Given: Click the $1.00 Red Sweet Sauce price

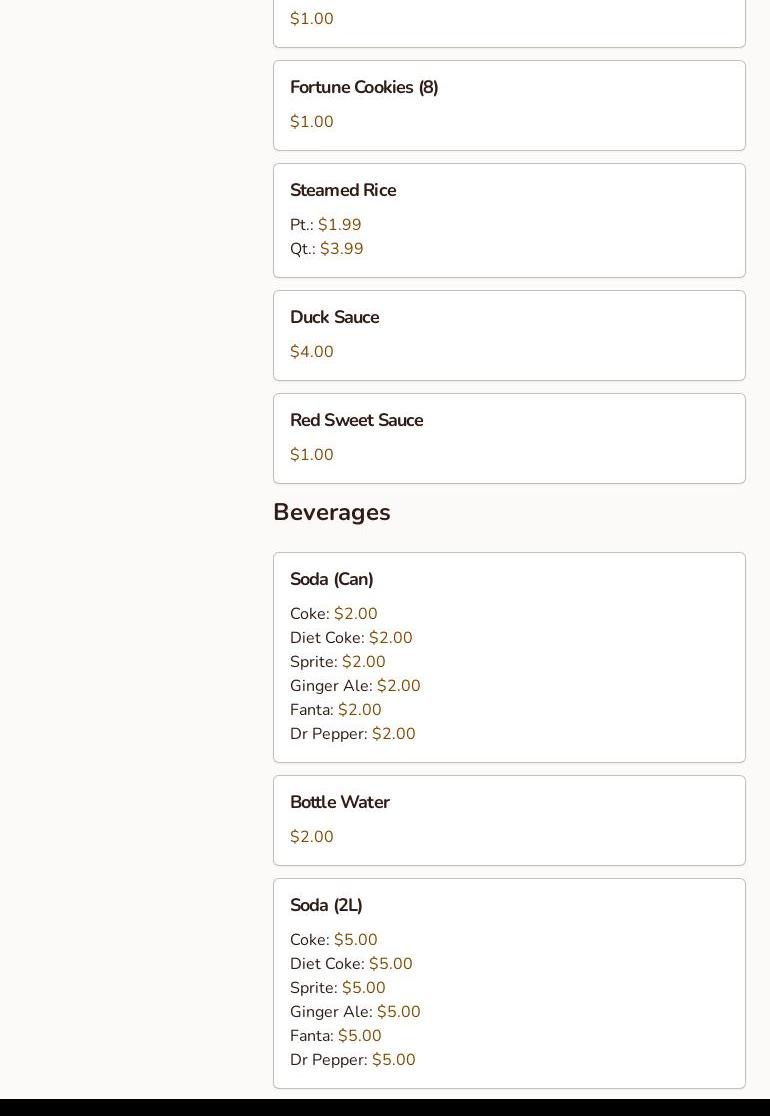Looking at the screenshot, I should [x=312, y=455].
